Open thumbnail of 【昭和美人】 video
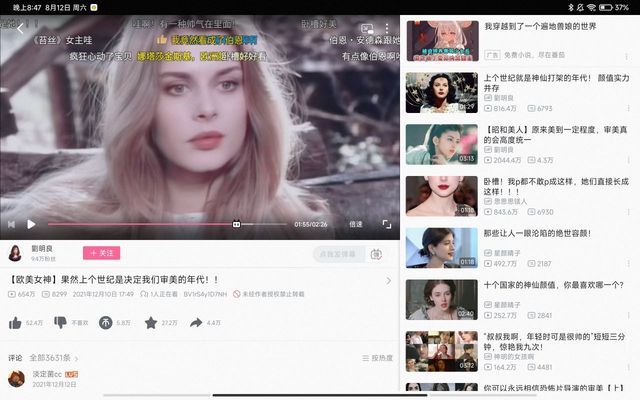Viewport: 640px width, 400px height. (x=442, y=144)
